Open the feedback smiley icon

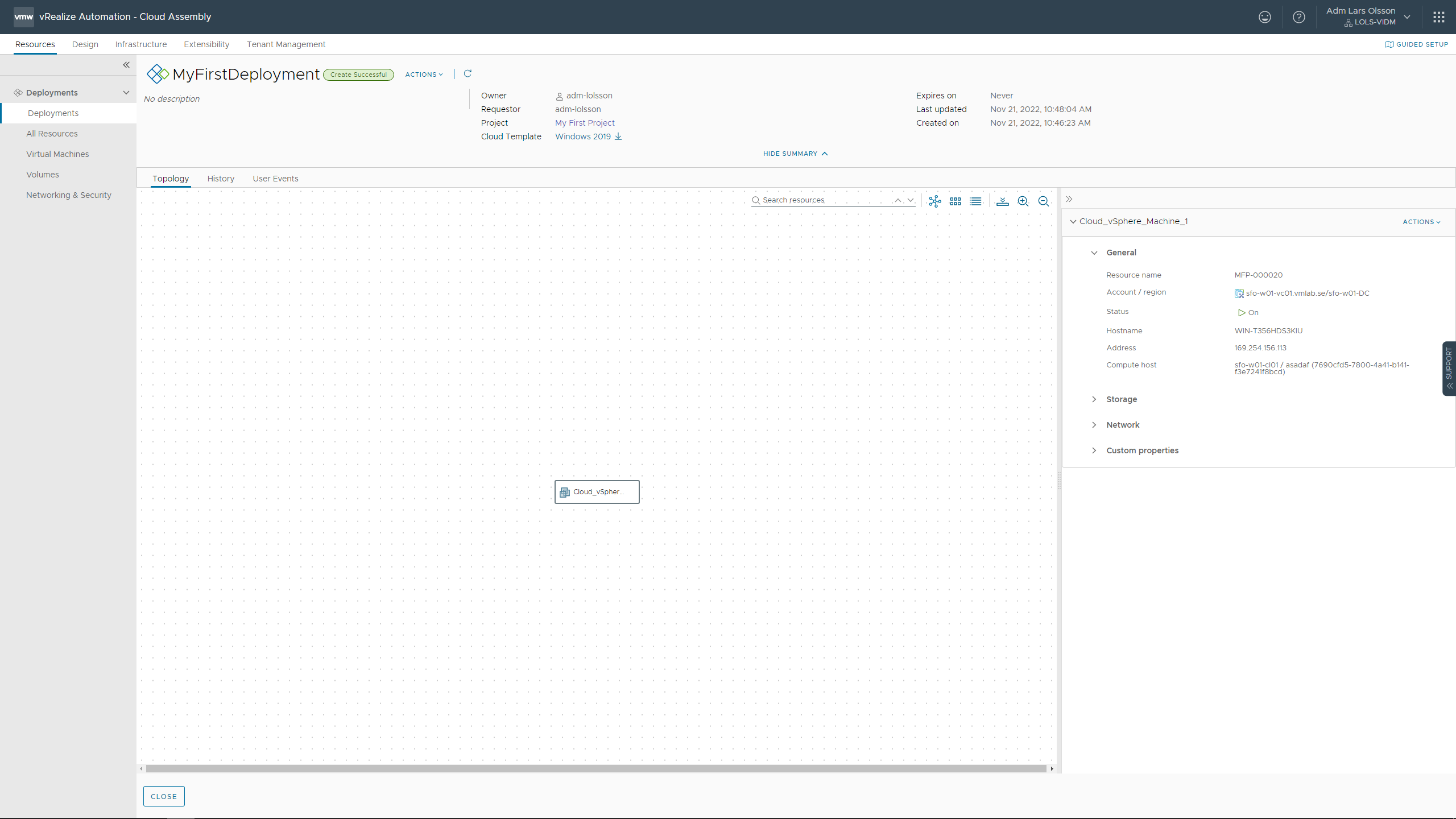coord(1265,17)
